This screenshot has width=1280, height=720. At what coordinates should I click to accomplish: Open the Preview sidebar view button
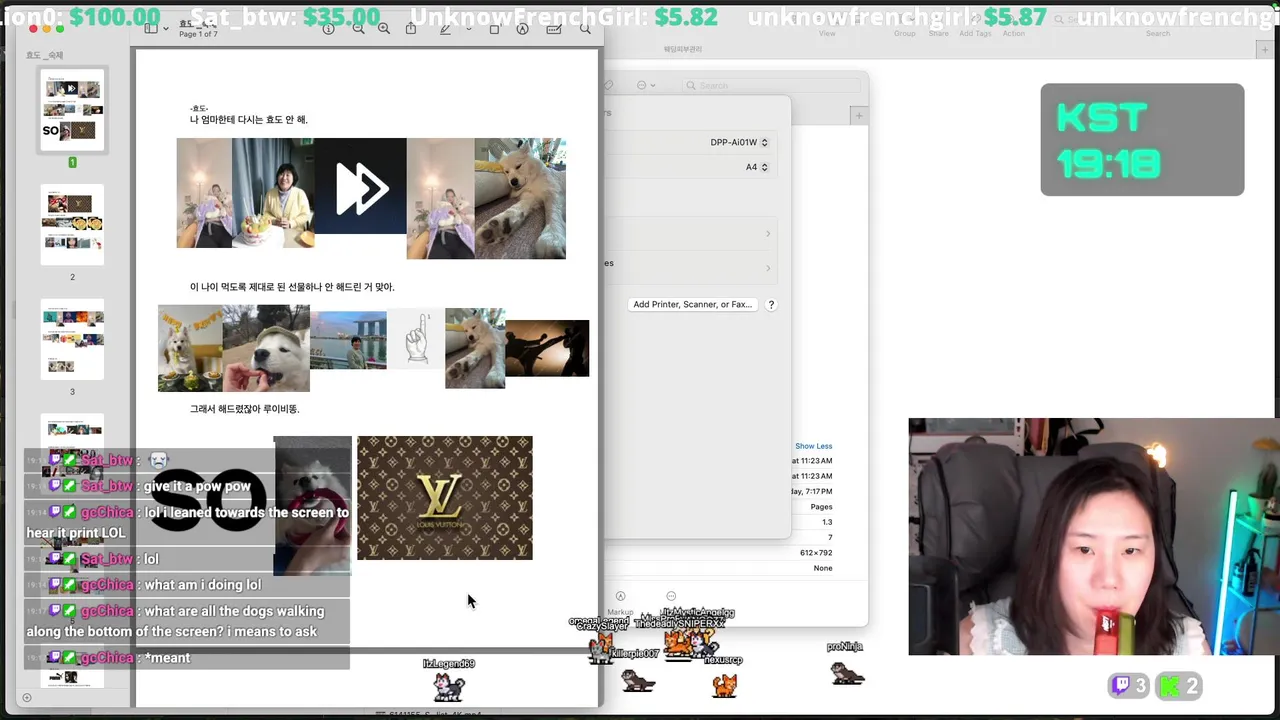pyautogui.click(x=151, y=29)
